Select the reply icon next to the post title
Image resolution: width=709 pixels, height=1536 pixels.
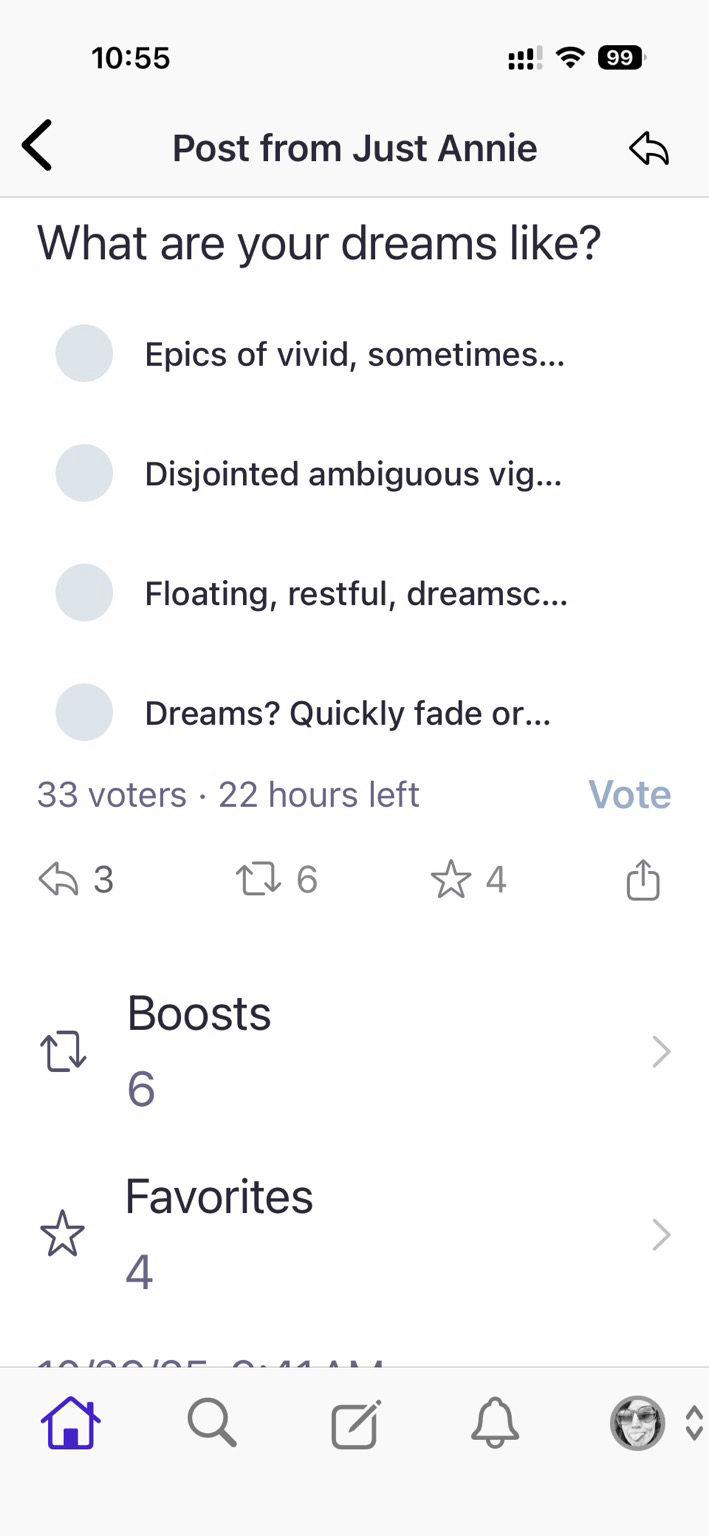pyautogui.click(x=648, y=147)
